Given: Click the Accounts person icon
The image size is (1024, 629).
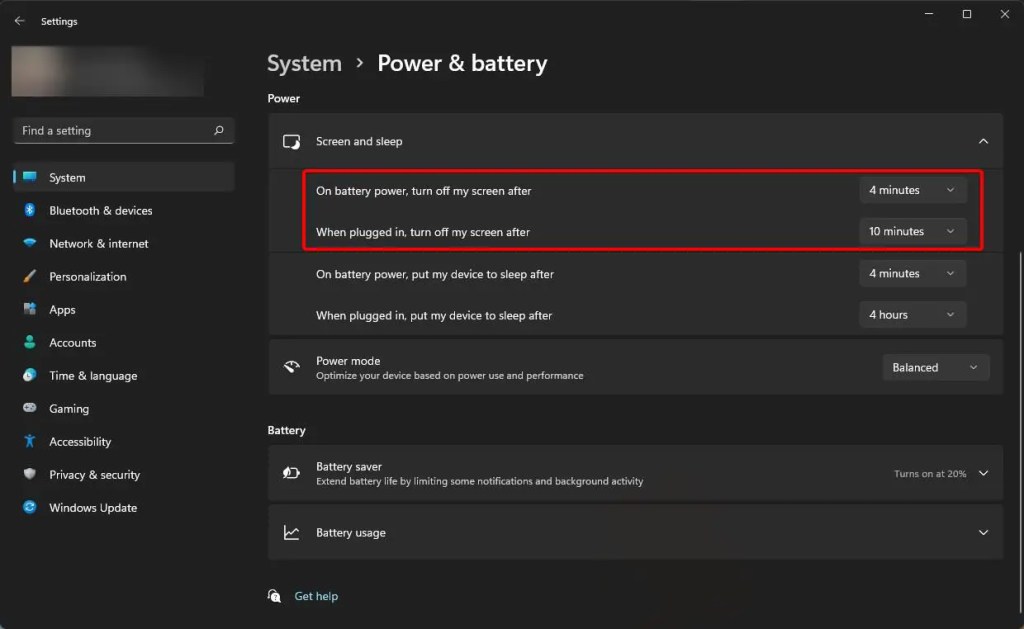Looking at the screenshot, I should (x=30, y=342).
